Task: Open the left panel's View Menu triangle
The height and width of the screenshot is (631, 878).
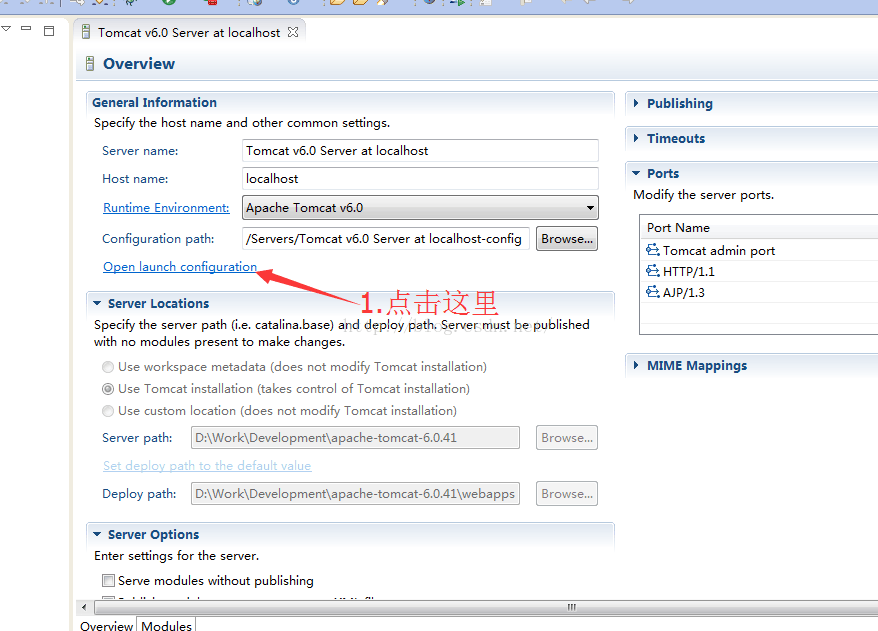Action: pyautogui.click(x=6, y=29)
